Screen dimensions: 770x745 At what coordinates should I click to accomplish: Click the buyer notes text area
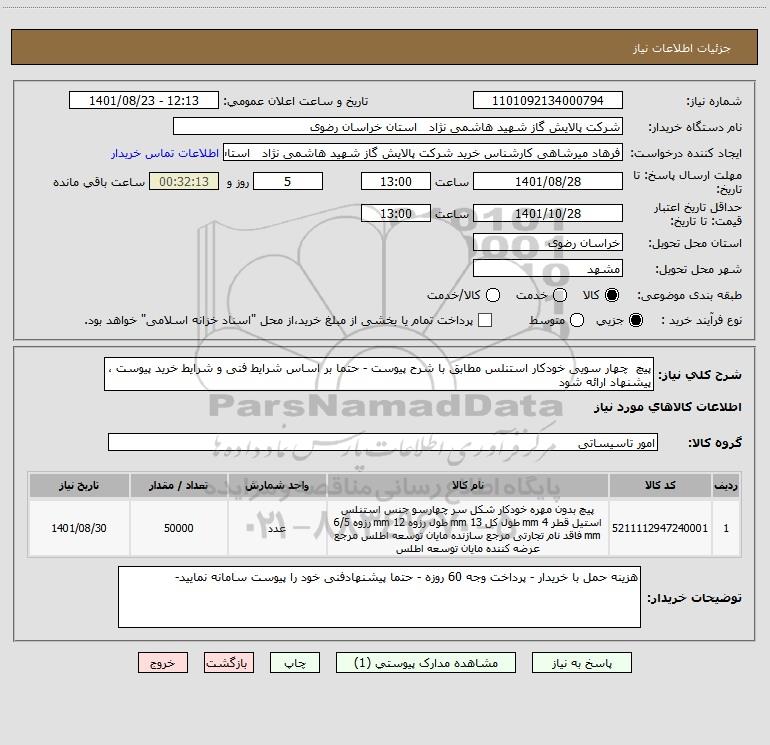click(379, 597)
